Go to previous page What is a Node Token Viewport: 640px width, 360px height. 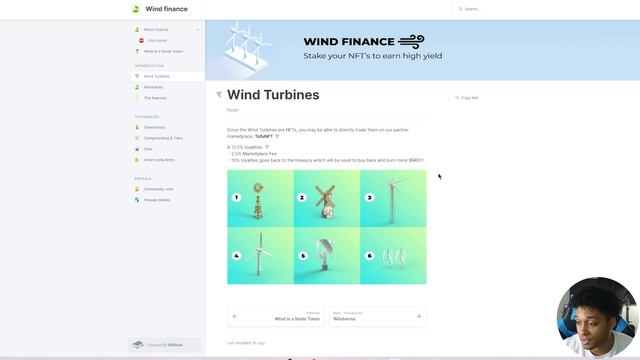(276, 316)
